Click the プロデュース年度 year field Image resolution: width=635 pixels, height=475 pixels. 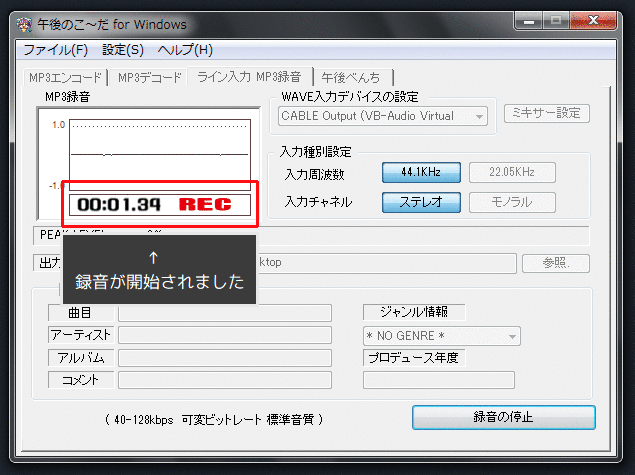pyautogui.click(x=438, y=380)
